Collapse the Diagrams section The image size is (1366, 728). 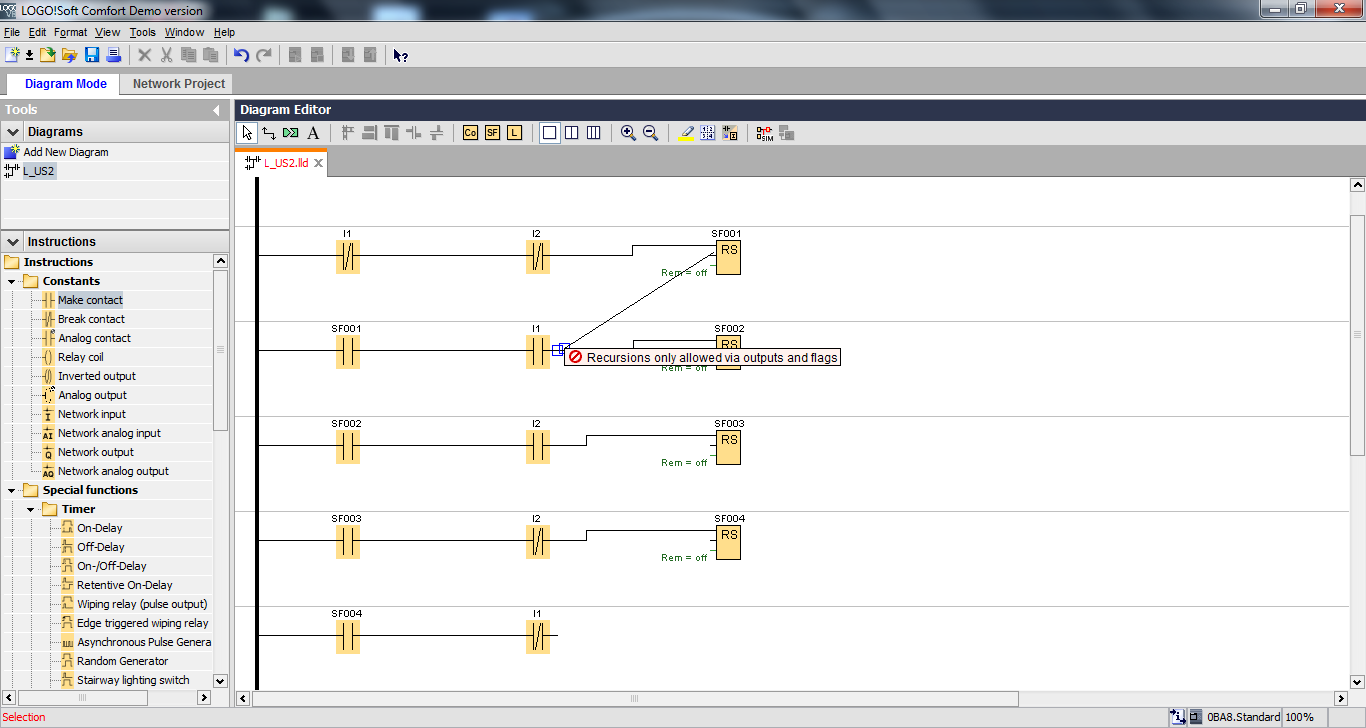13,132
